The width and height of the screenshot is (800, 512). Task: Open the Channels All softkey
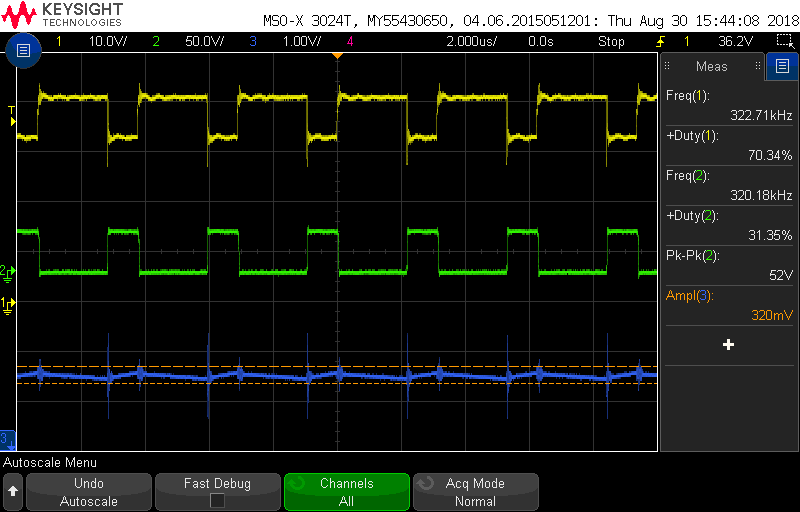(x=346, y=492)
